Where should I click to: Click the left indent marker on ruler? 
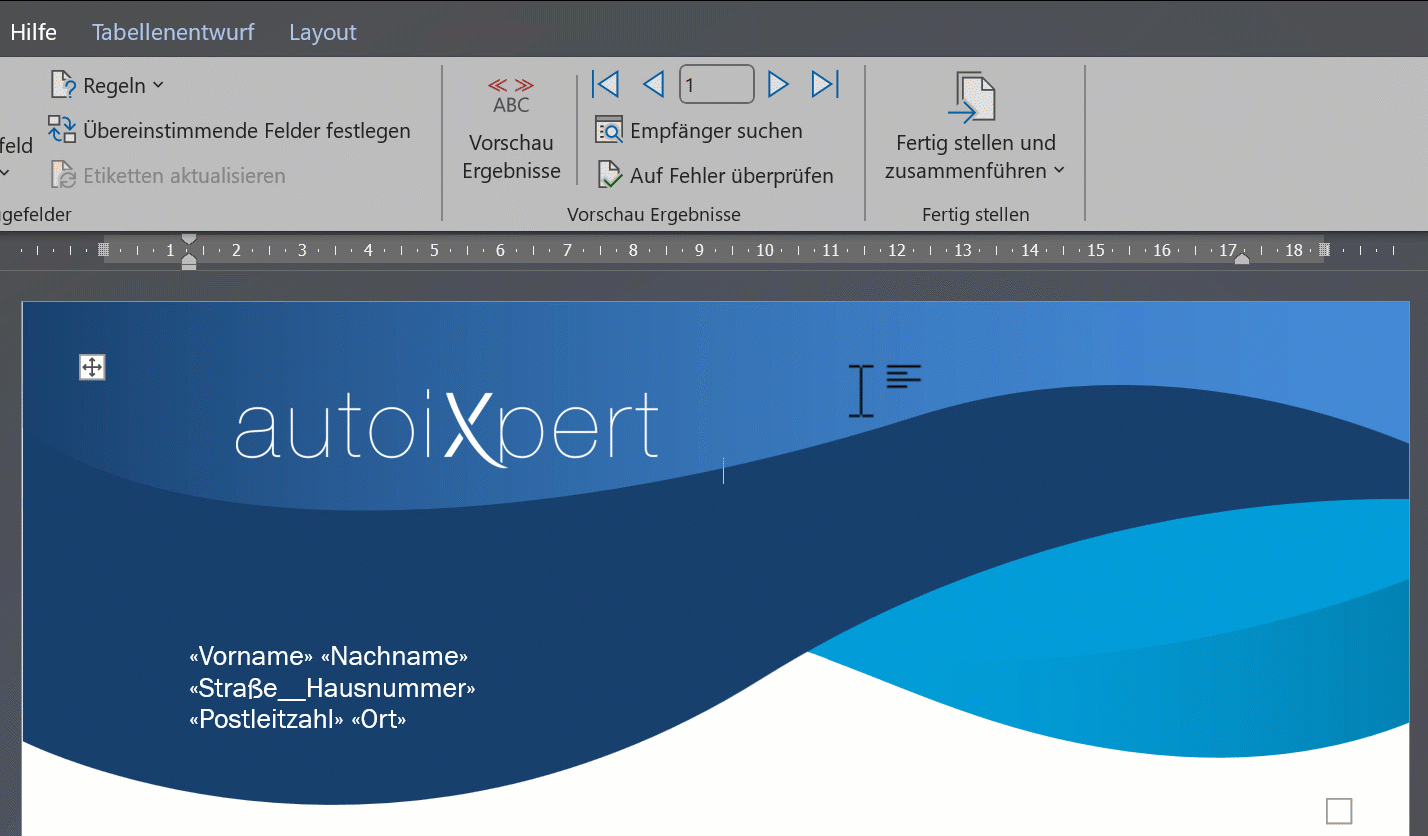tap(189, 261)
